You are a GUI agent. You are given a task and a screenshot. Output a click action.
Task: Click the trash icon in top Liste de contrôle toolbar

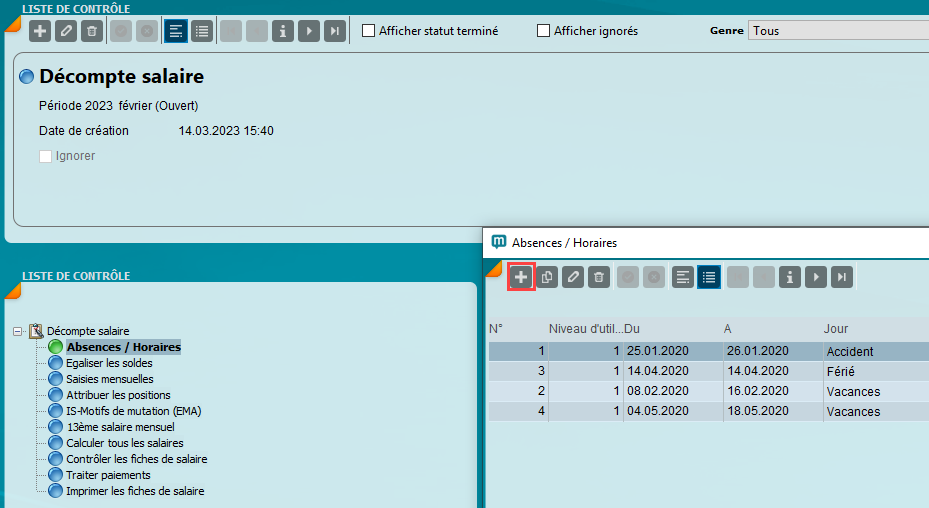92,31
